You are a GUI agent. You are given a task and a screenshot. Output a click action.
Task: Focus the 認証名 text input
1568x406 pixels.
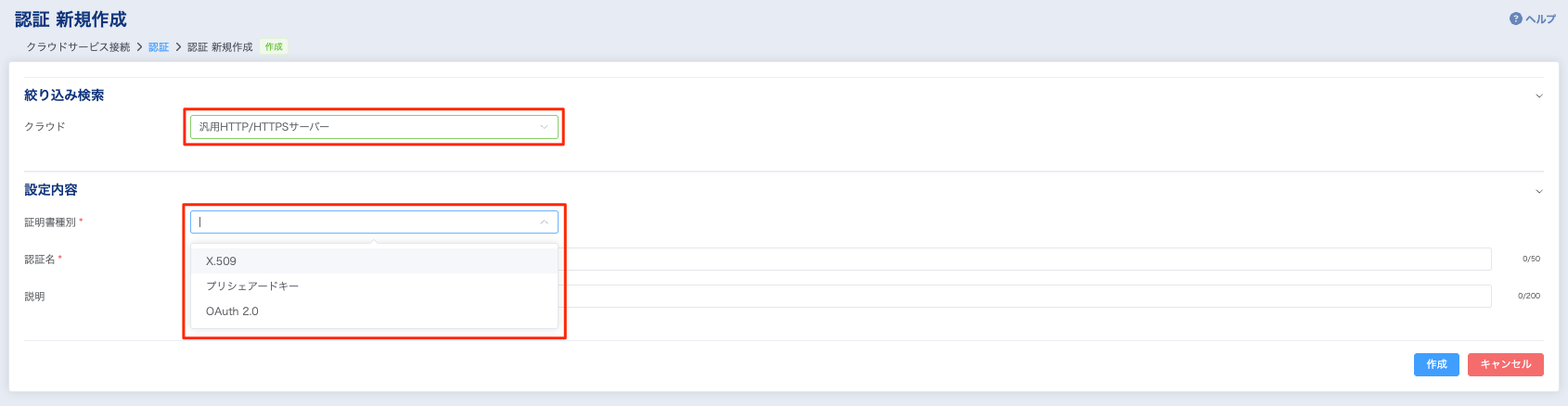pos(1021,260)
